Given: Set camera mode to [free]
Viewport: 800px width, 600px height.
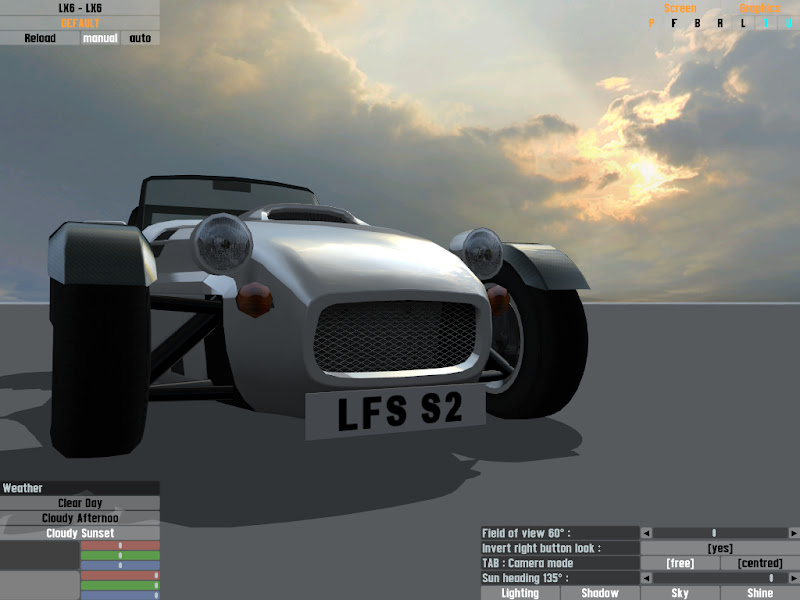Looking at the screenshot, I should (x=680, y=563).
